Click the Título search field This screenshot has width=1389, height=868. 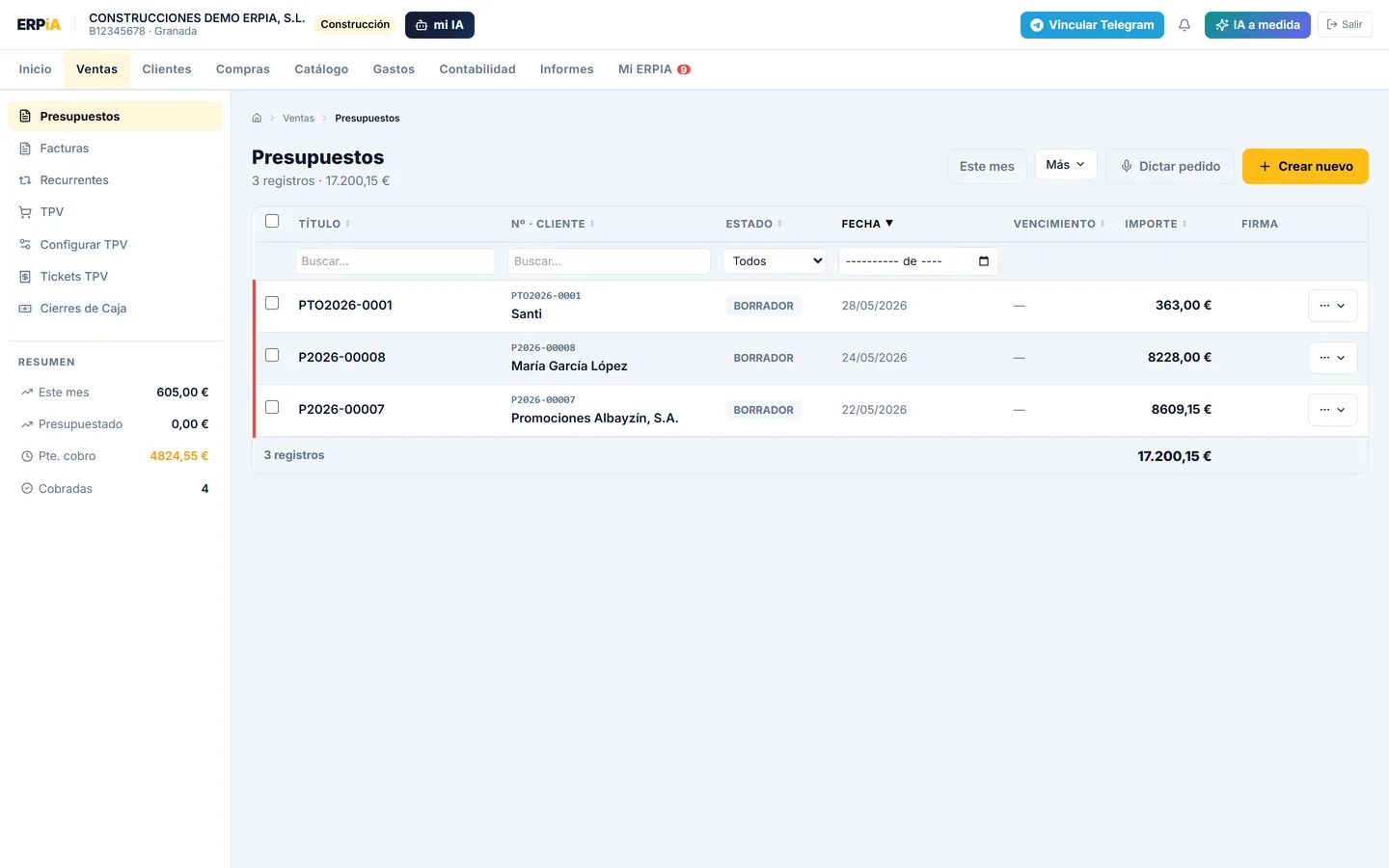[395, 261]
